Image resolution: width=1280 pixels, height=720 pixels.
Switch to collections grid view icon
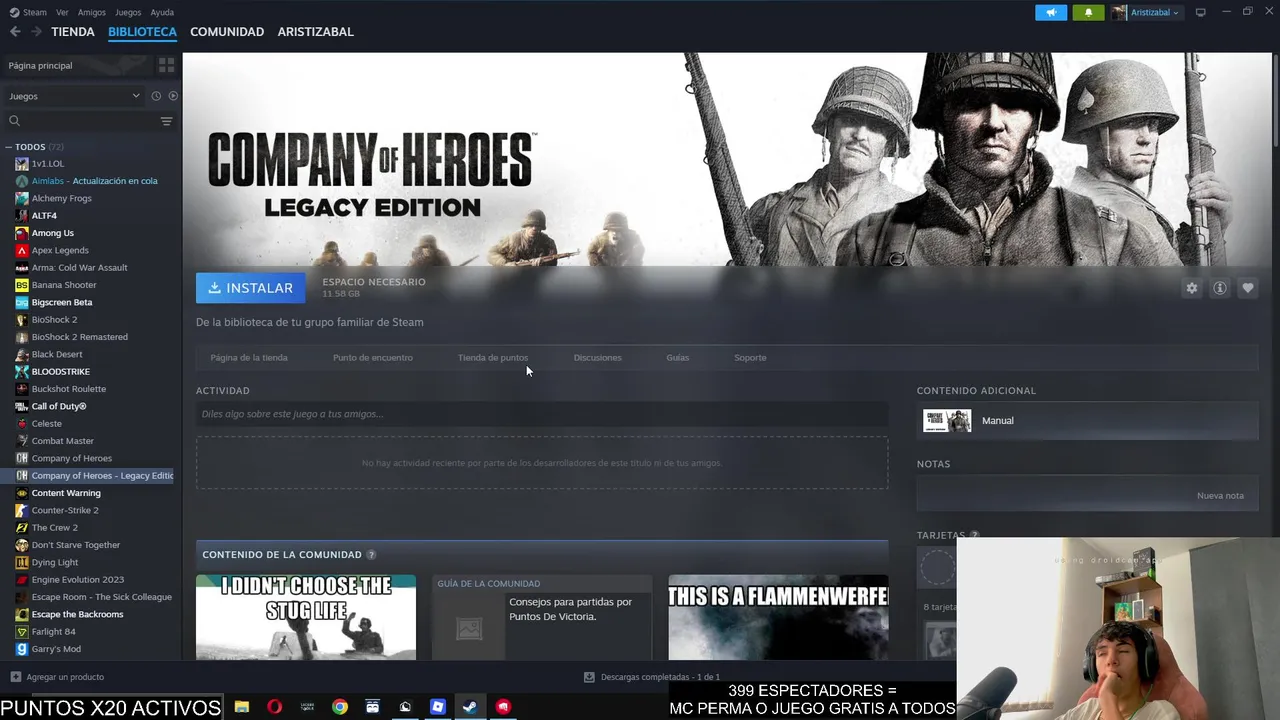pyautogui.click(x=167, y=65)
